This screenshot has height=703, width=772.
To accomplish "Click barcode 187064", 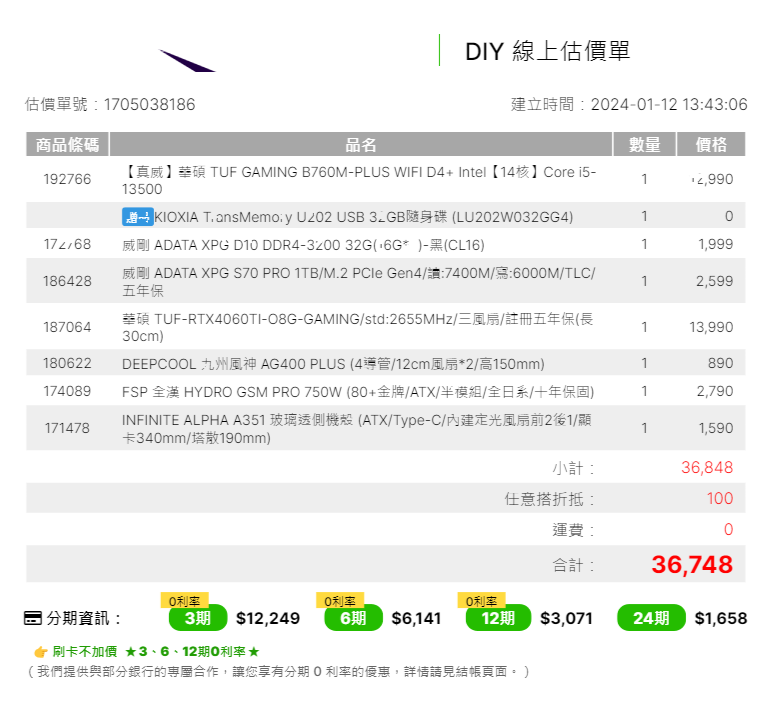I will coord(67,327).
